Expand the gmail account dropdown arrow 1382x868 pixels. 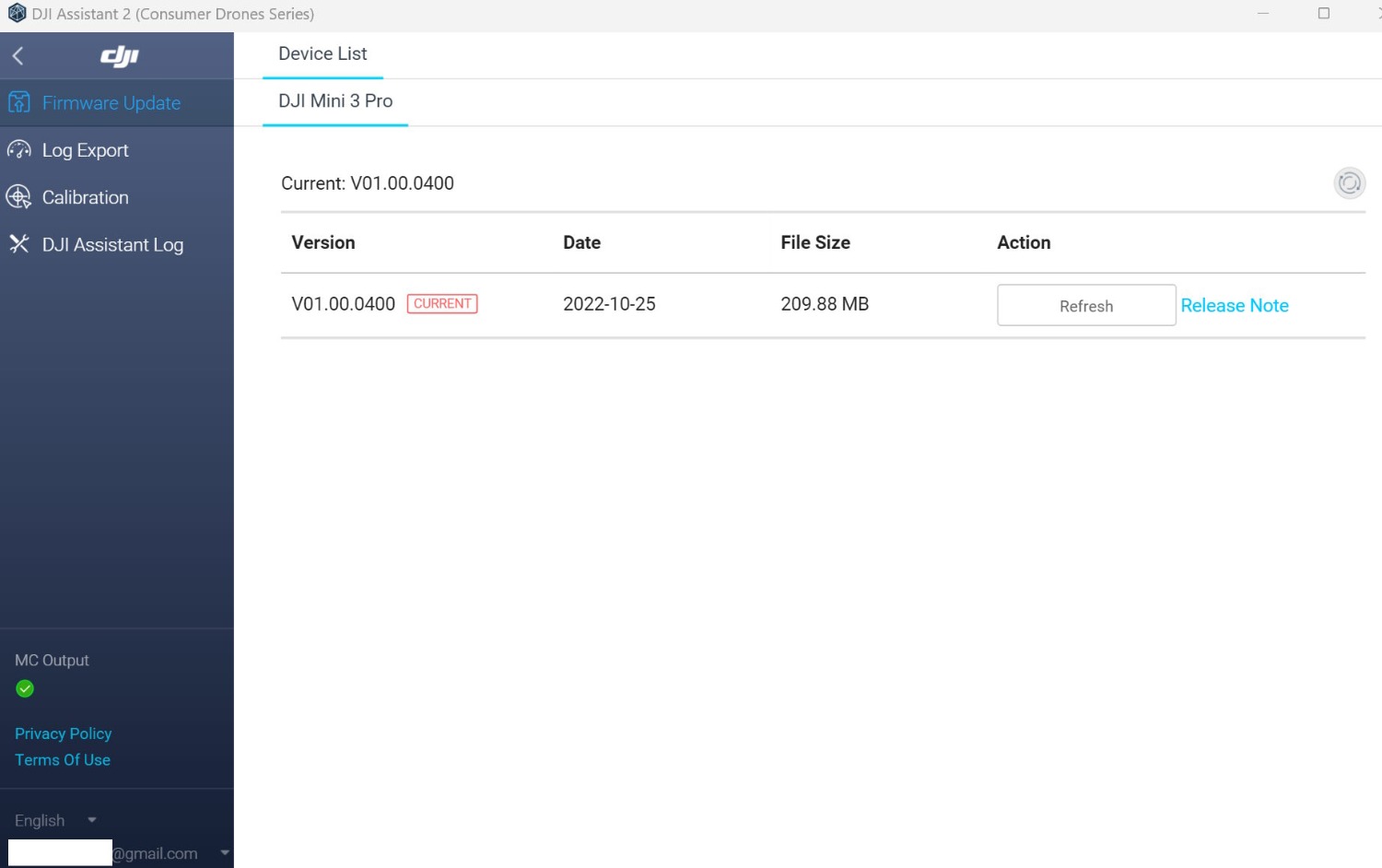(x=224, y=852)
